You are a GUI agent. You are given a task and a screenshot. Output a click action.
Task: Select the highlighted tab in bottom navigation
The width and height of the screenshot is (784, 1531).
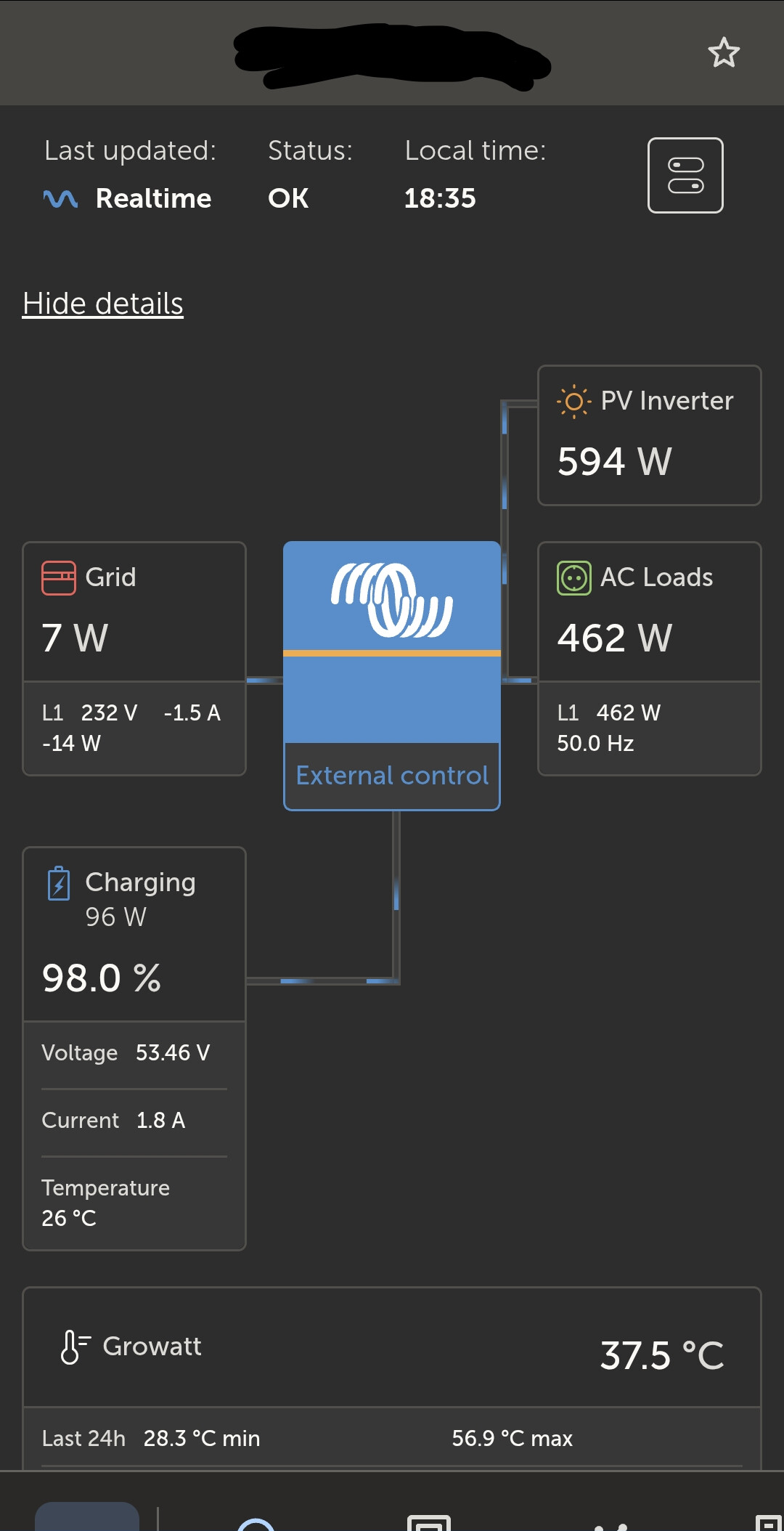(x=87, y=1516)
